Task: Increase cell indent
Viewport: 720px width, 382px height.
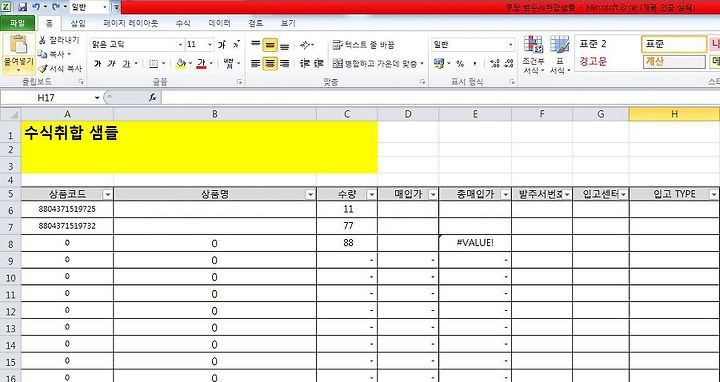Action: 319,63
